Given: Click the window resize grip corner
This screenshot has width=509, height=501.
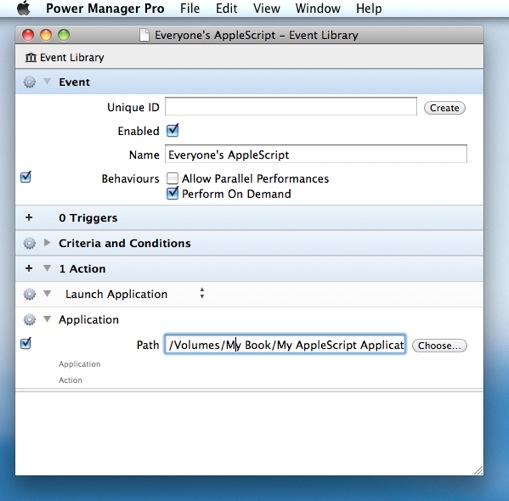Looking at the screenshot, I should (x=478, y=470).
